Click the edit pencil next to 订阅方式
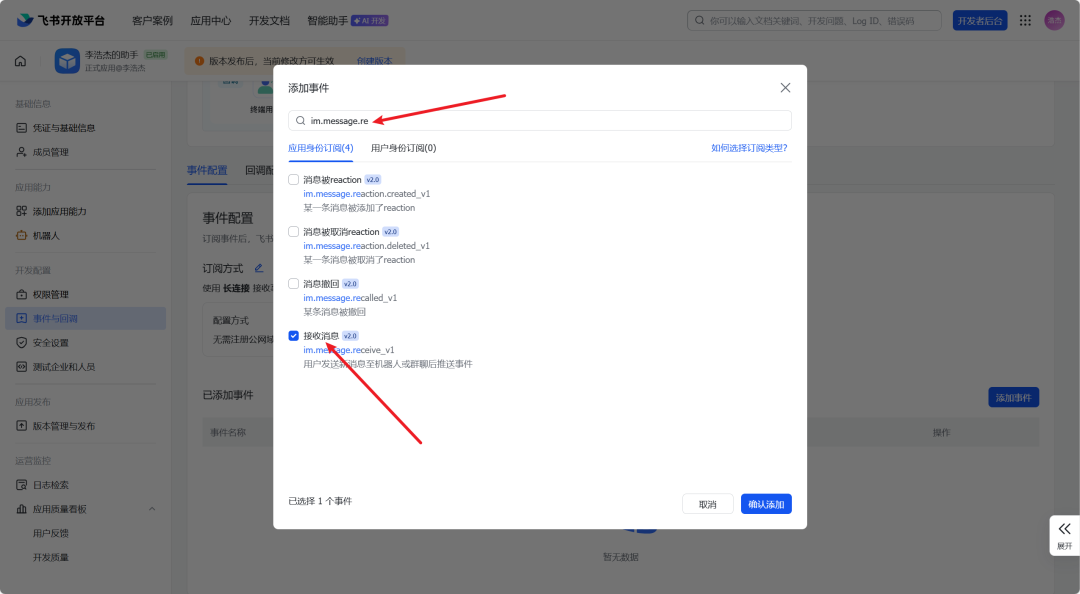This screenshot has width=1080, height=594. pyautogui.click(x=261, y=268)
